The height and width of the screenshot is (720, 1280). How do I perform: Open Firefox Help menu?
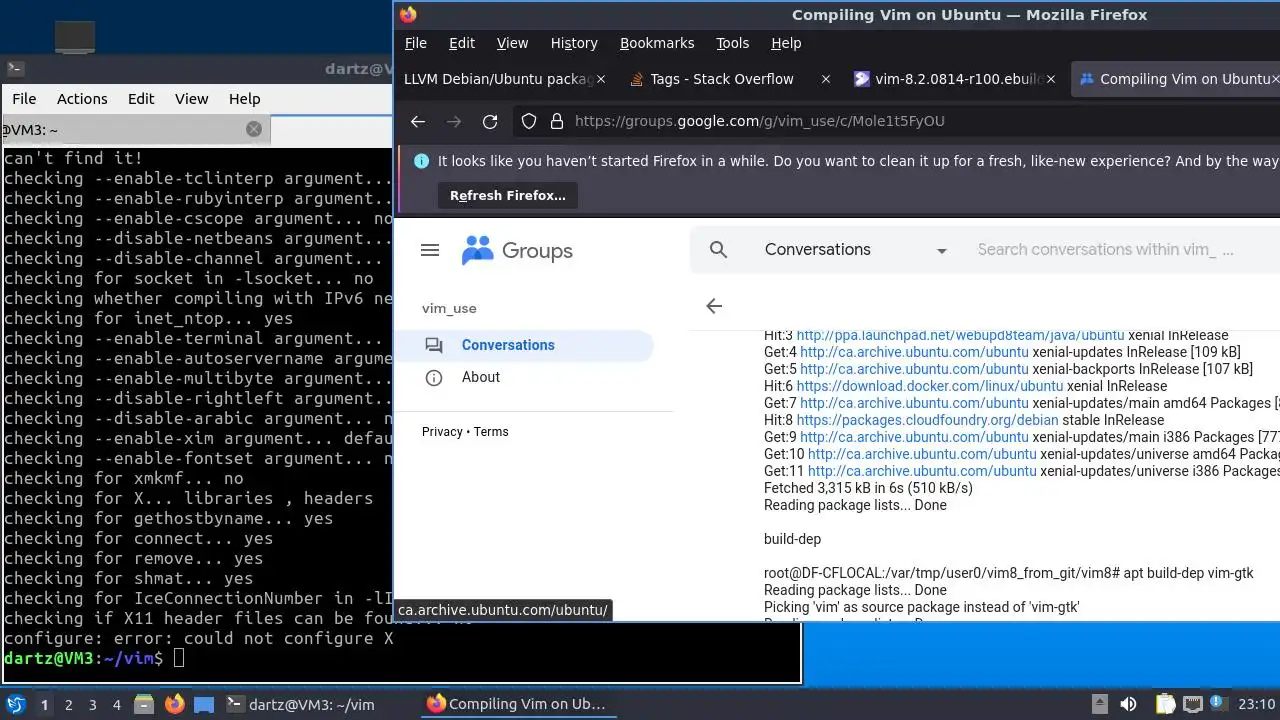pyautogui.click(x=786, y=43)
